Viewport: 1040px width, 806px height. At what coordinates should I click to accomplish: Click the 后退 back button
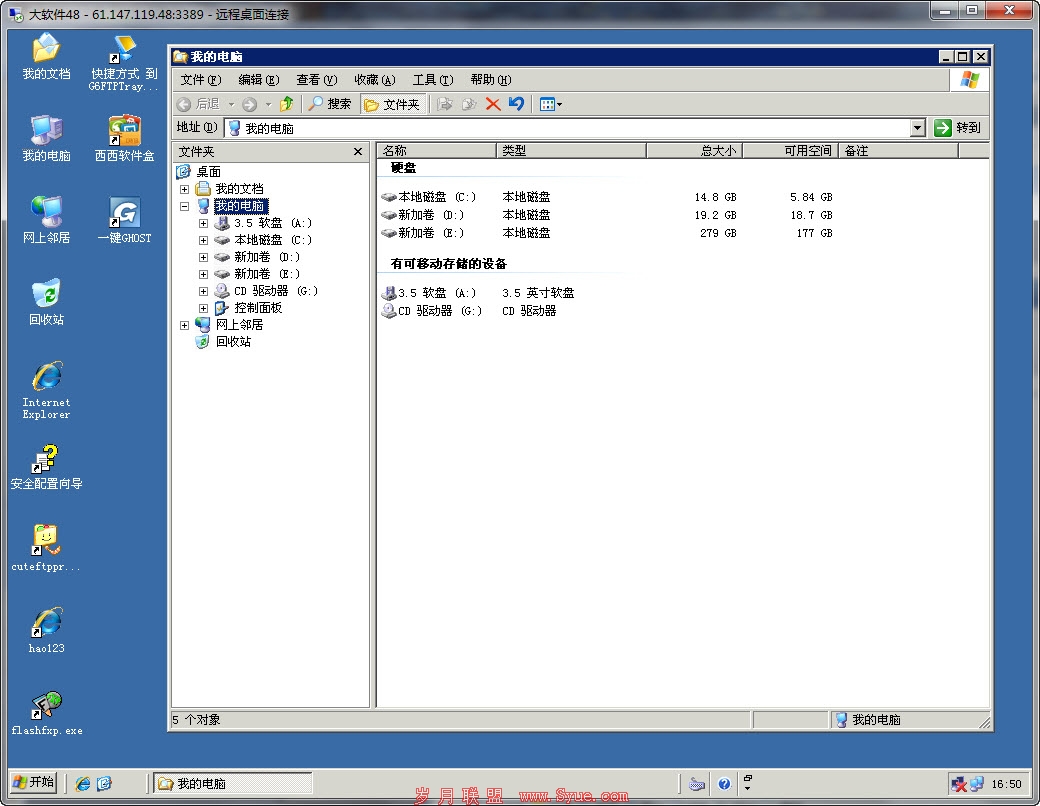click(199, 104)
